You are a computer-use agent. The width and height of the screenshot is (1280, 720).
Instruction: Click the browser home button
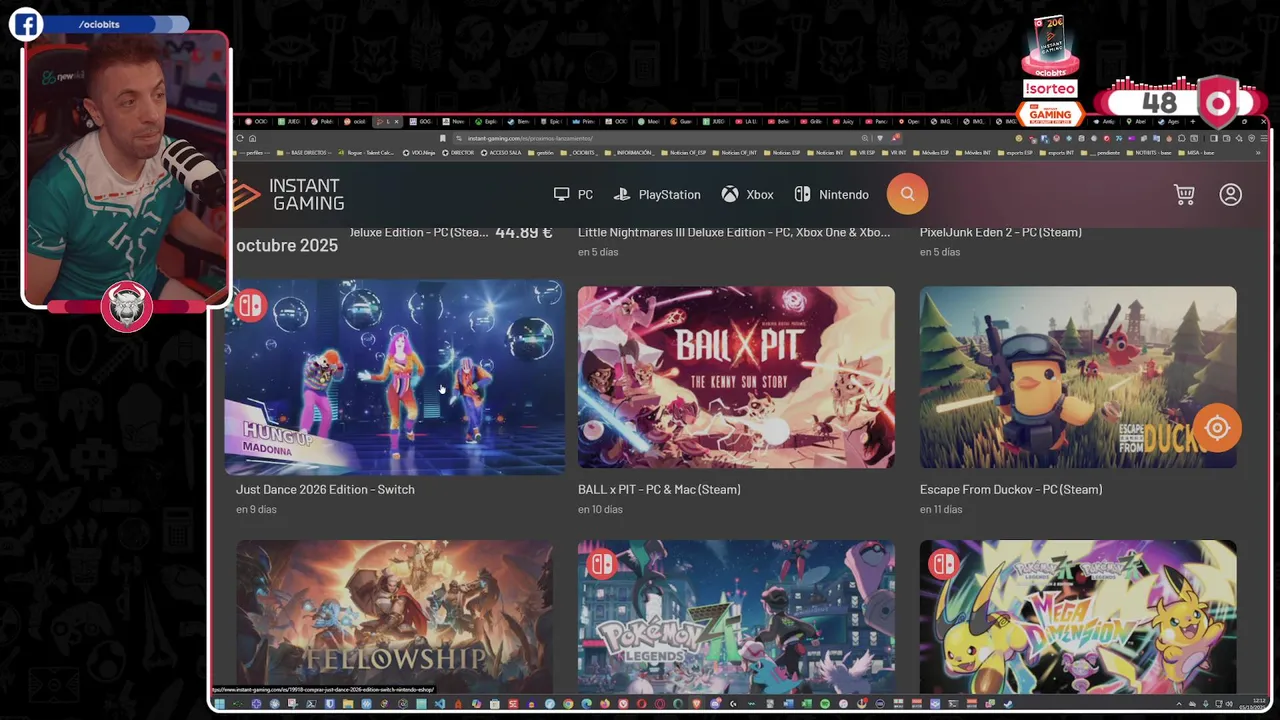pyautogui.click(x=252, y=138)
